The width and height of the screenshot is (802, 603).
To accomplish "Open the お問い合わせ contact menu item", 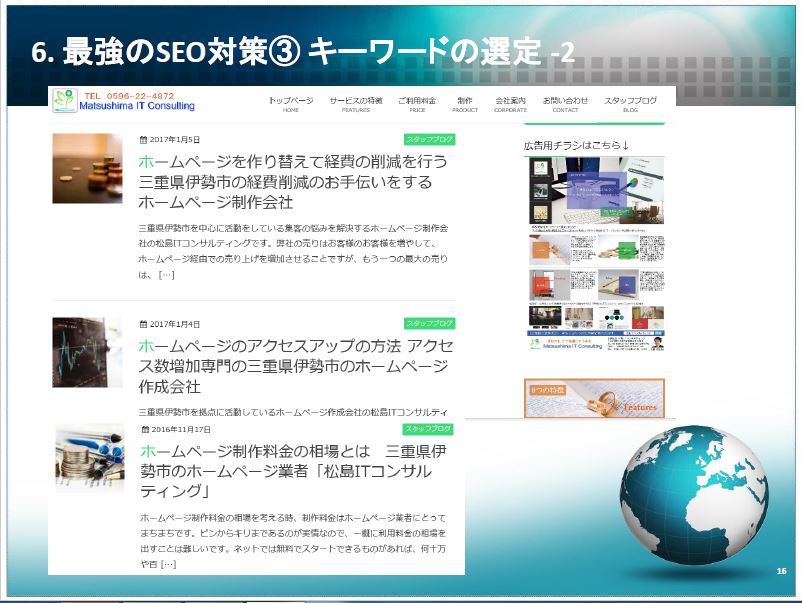I will [x=565, y=104].
